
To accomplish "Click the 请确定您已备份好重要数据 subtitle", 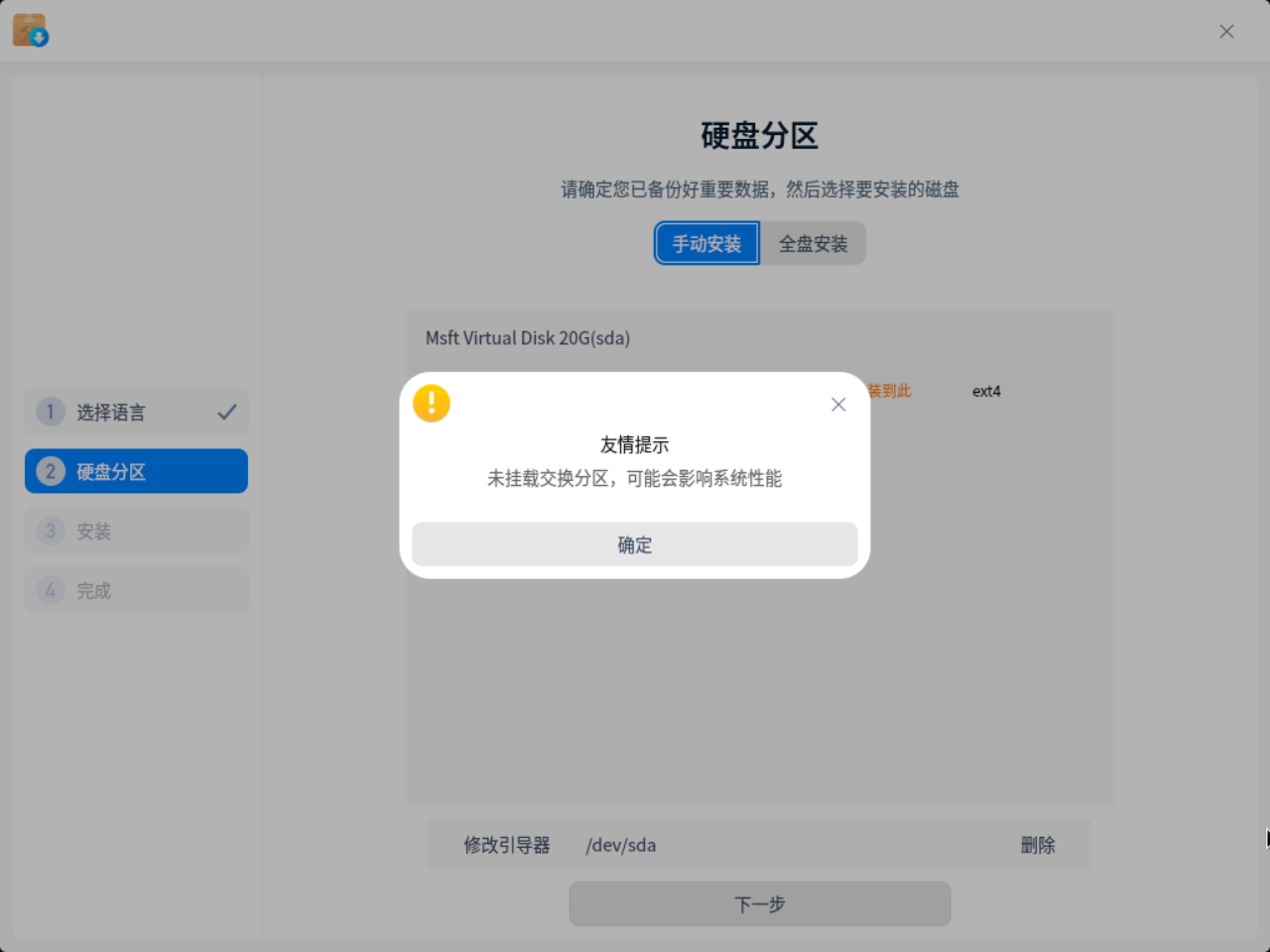I will 760,189.
